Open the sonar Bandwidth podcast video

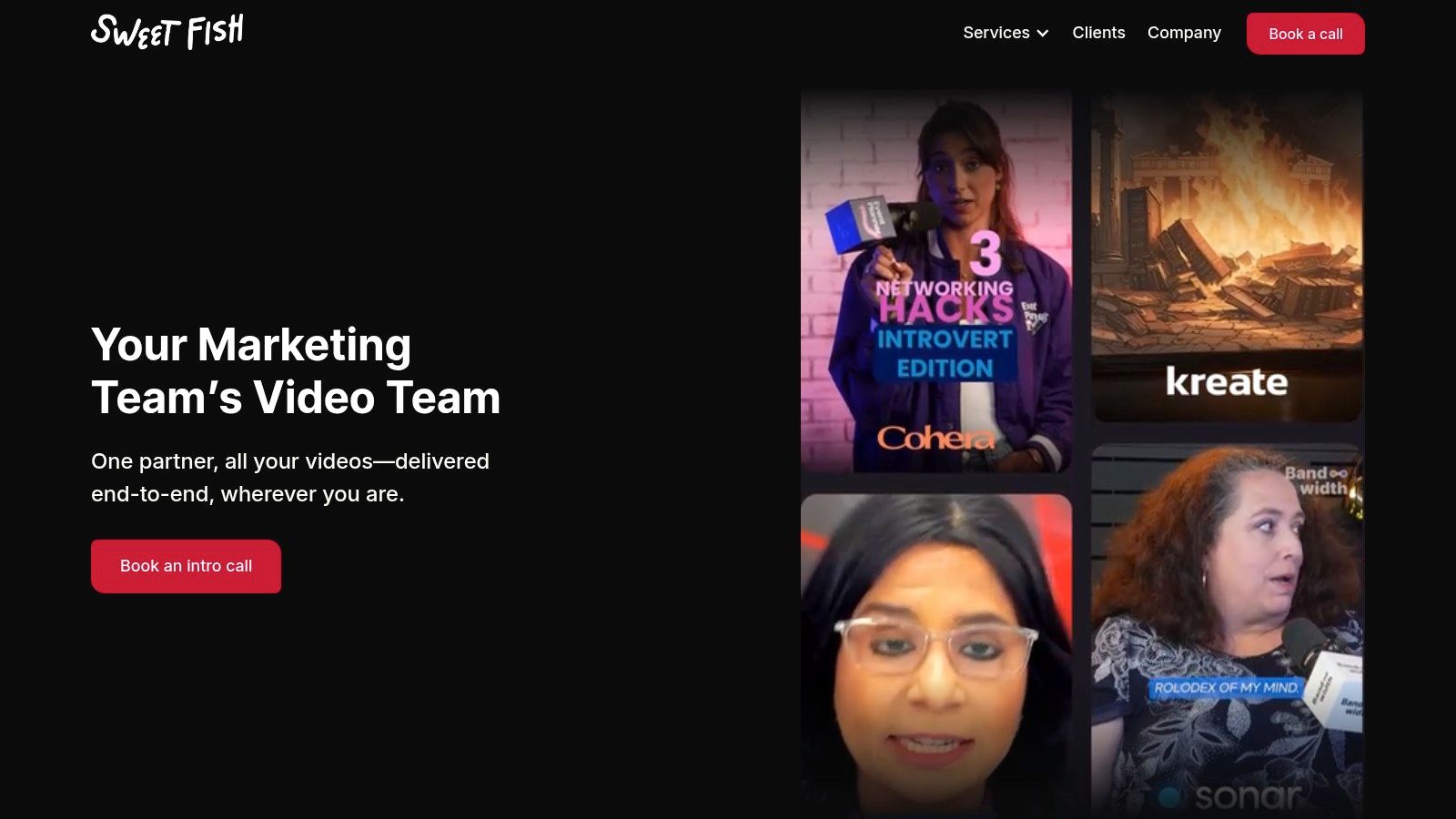tap(1227, 632)
